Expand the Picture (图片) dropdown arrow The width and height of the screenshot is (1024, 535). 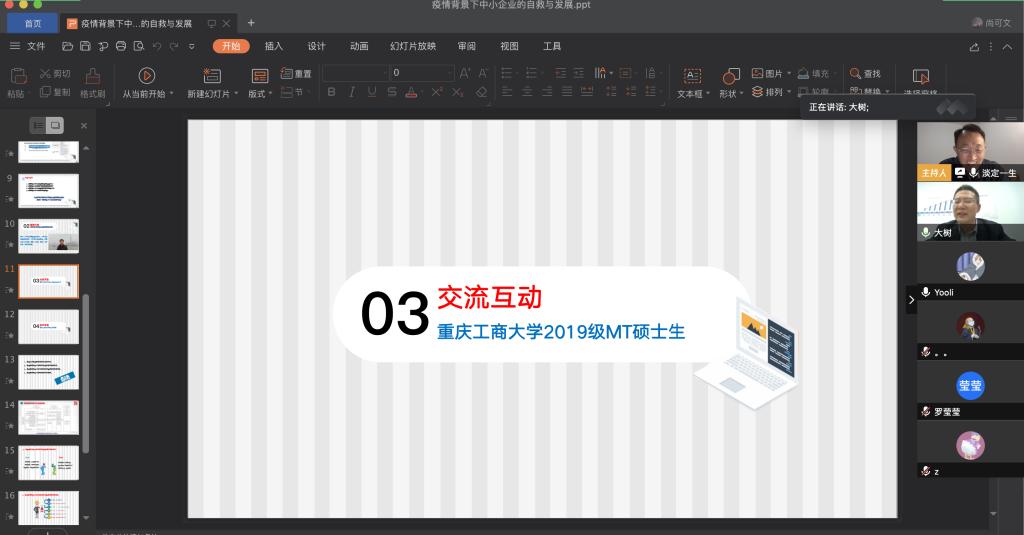(789, 73)
